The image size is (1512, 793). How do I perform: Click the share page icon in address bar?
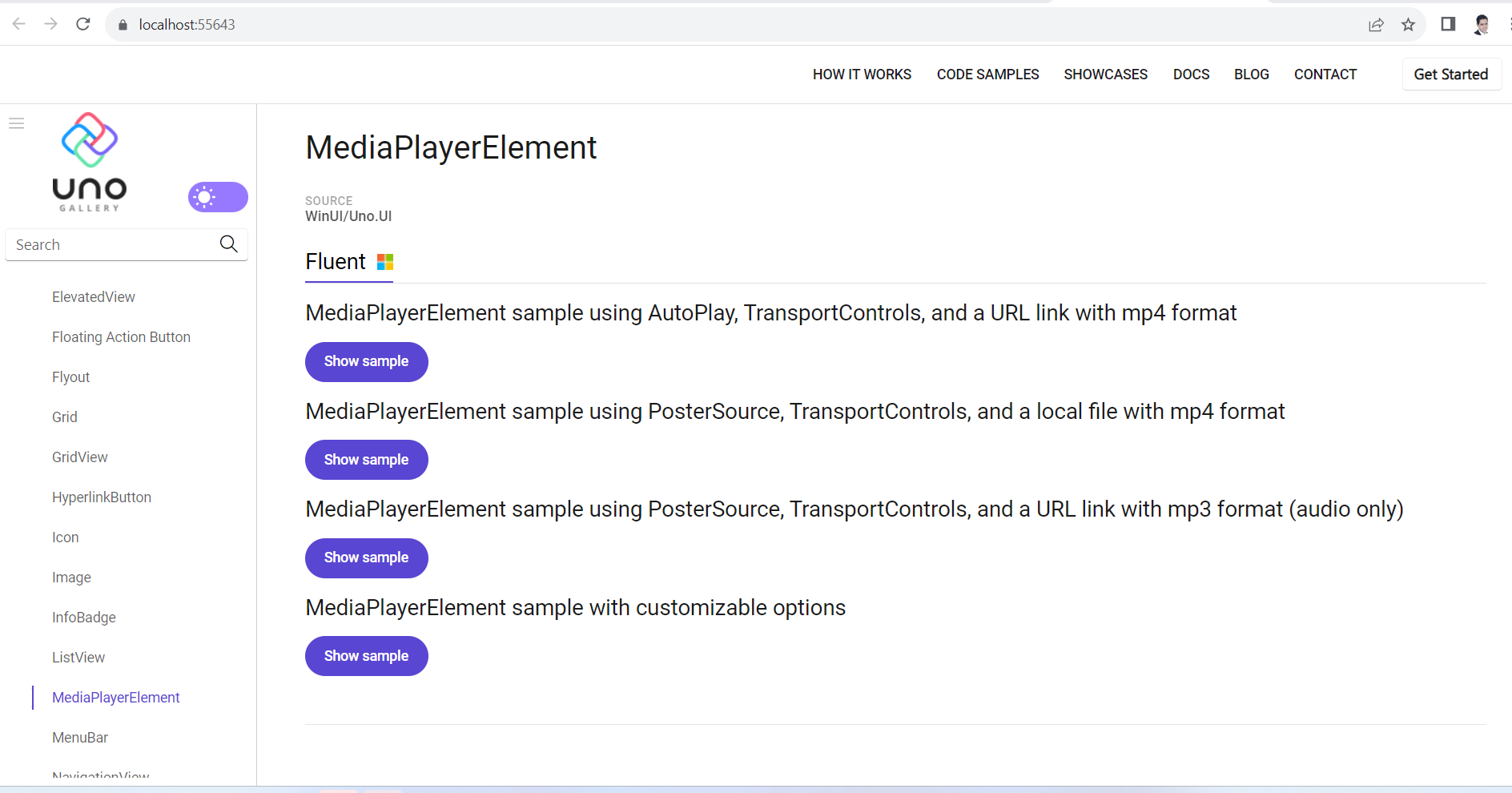point(1376,25)
